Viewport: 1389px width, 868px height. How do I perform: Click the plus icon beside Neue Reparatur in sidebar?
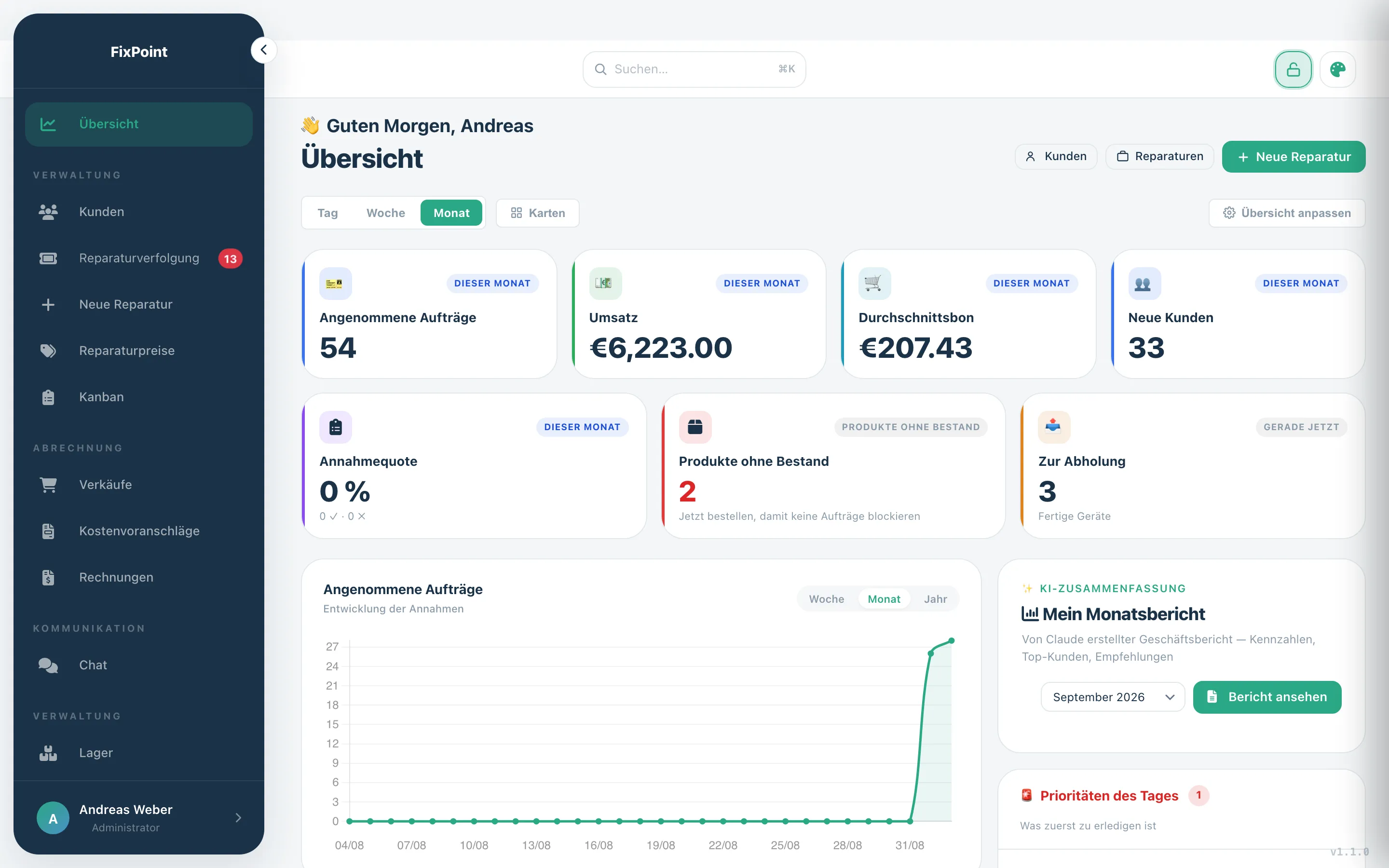point(48,304)
